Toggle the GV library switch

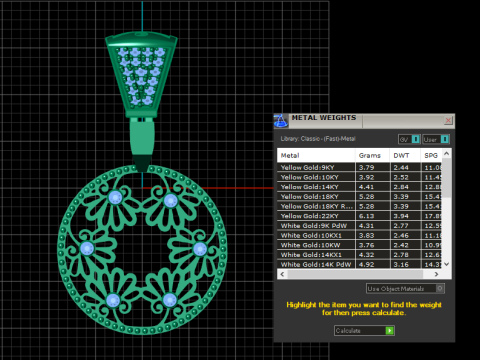pos(409,139)
